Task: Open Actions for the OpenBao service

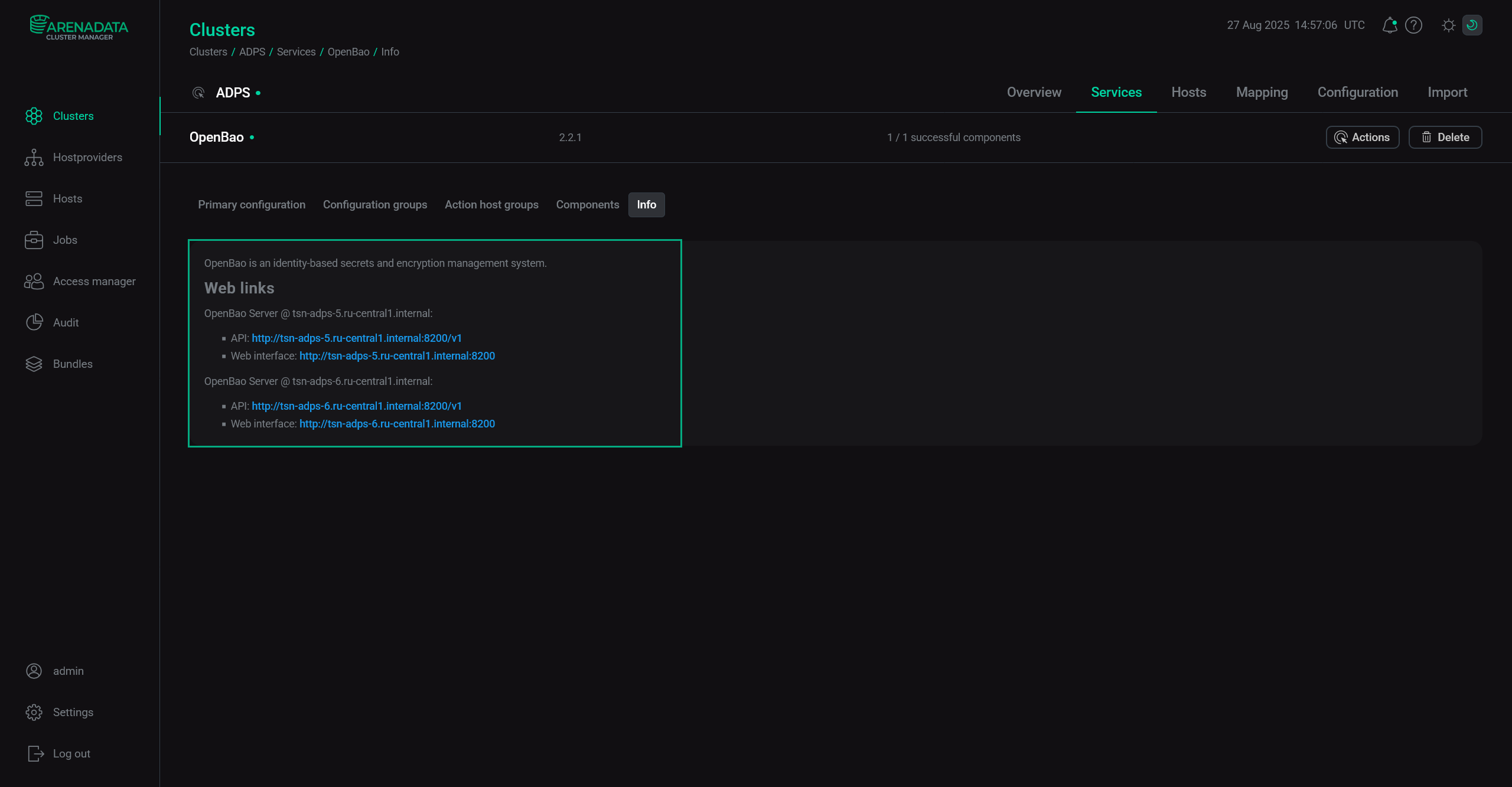Action: (x=1362, y=137)
